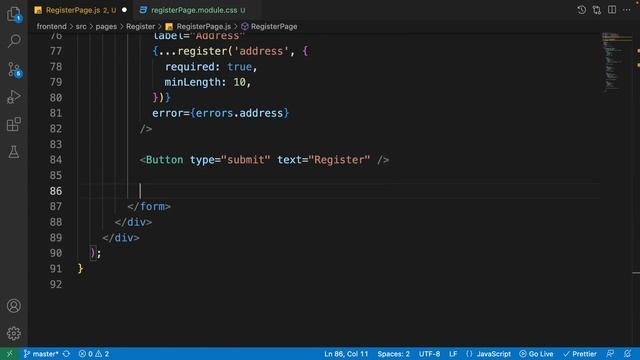Open the Testing flask icon

[x=14, y=152]
